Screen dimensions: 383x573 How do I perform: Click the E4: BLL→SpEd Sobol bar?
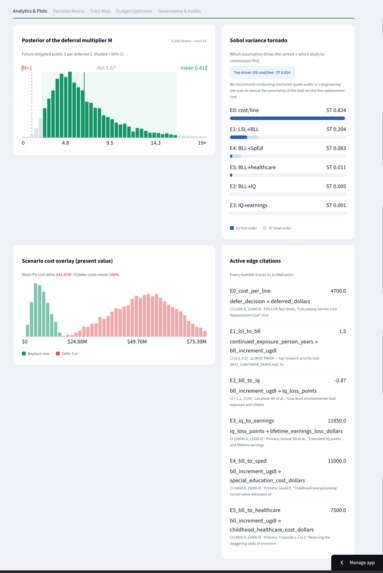tap(288, 156)
